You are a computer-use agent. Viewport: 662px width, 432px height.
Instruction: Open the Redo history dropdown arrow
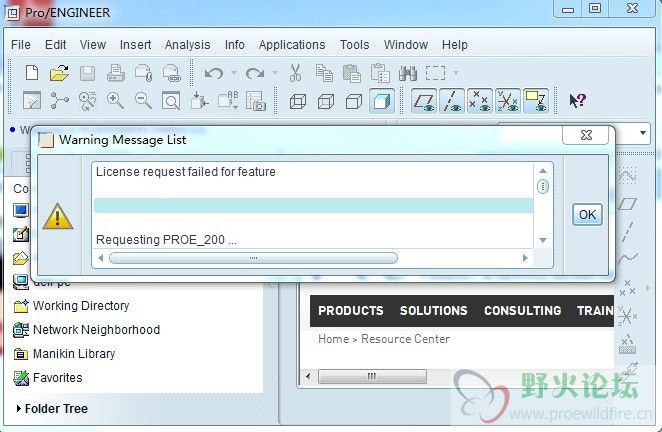(x=275, y=73)
